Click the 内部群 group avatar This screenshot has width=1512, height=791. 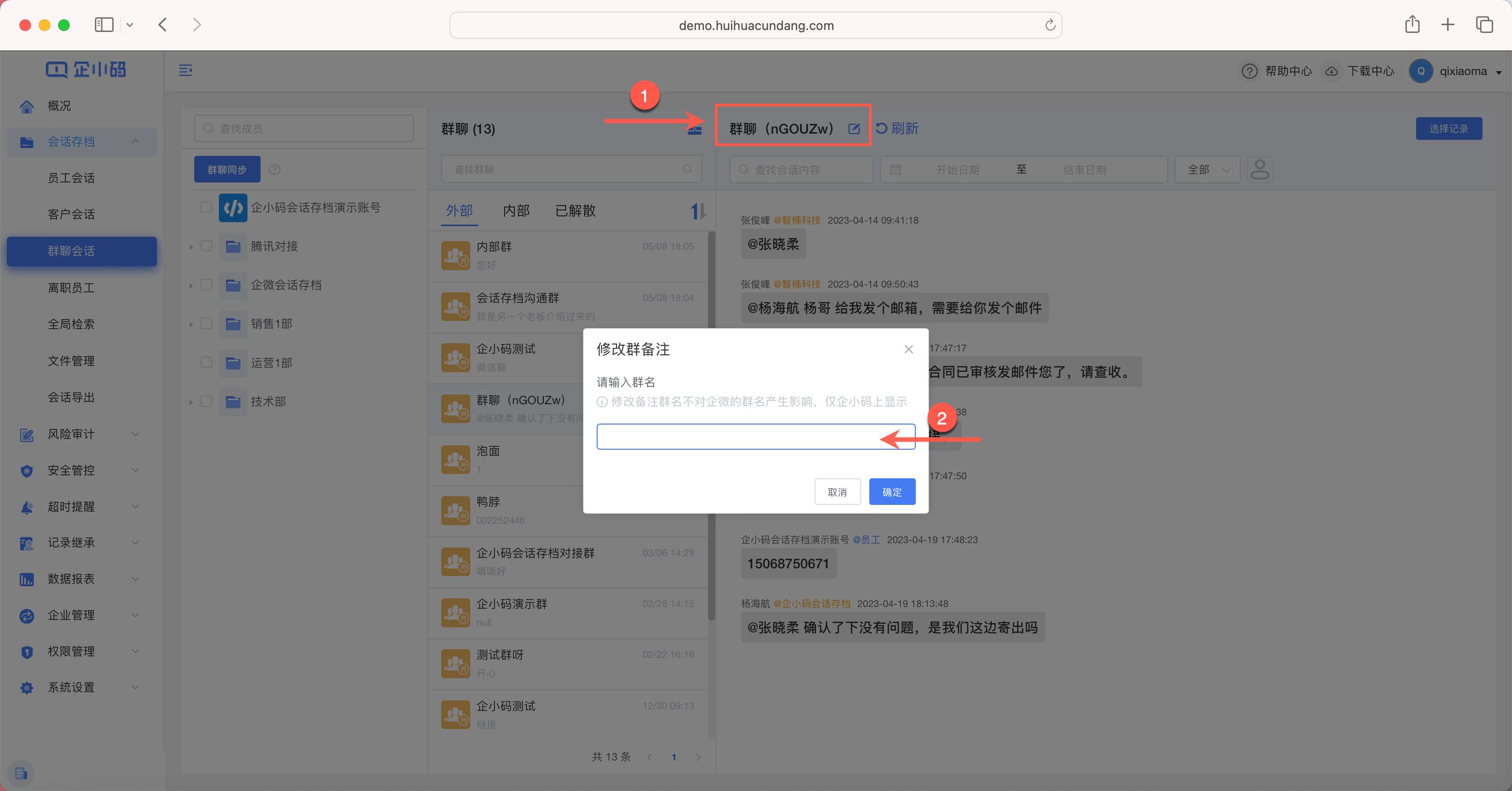coord(455,255)
